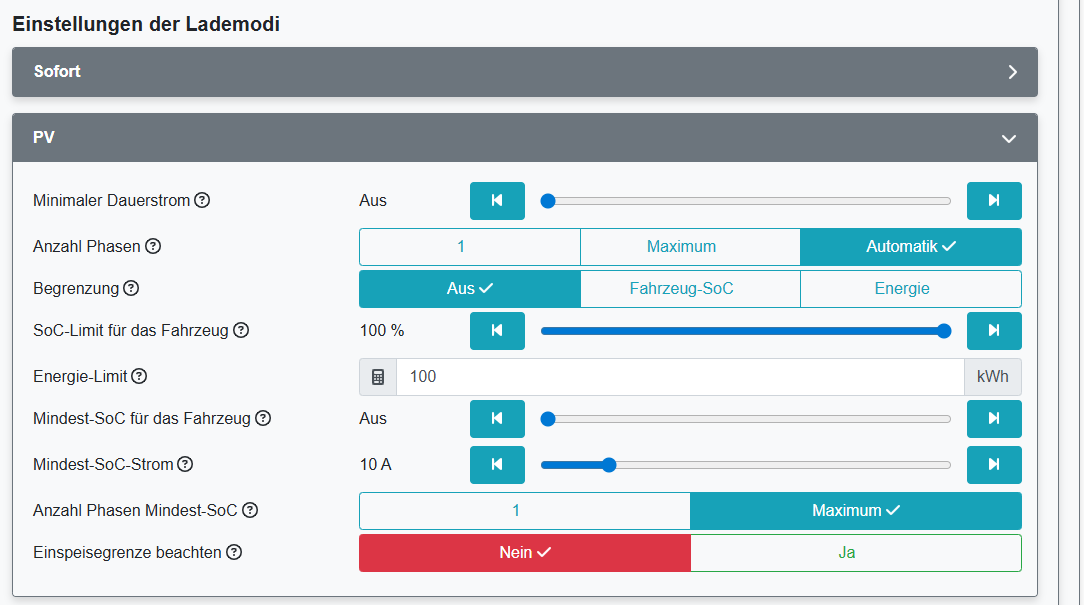Click skip-forward button for Mindest-SoC-Strom
This screenshot has width=1084, height=605.
pos(993,464)
